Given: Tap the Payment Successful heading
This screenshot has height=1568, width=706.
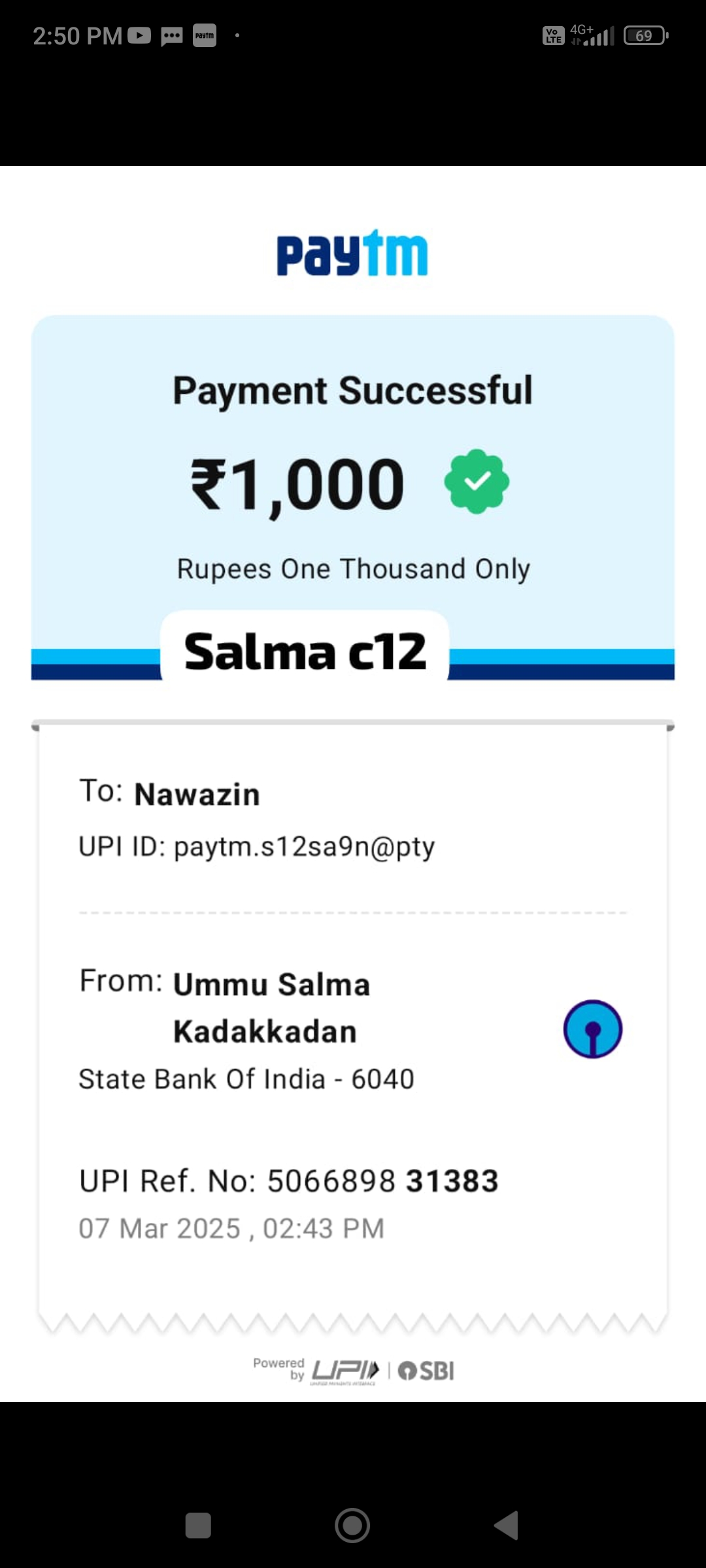Looking at the screenshot, I should [352, 391].
